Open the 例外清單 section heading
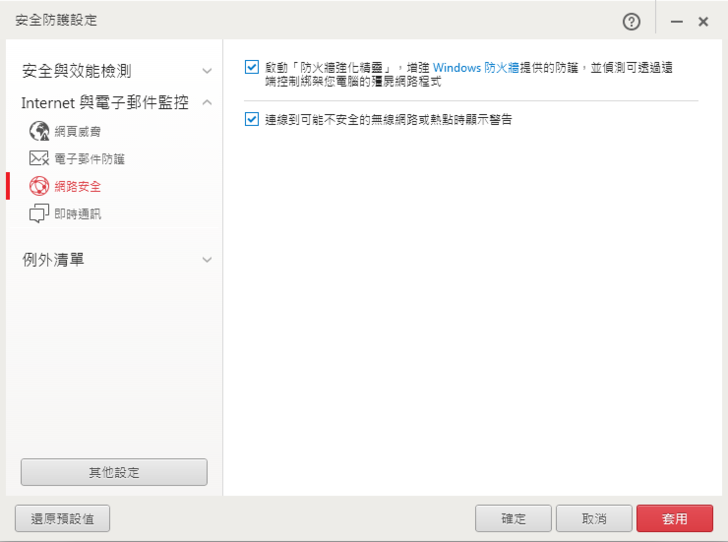The width and height of the screenshot is (728, 542). (53, 260)
